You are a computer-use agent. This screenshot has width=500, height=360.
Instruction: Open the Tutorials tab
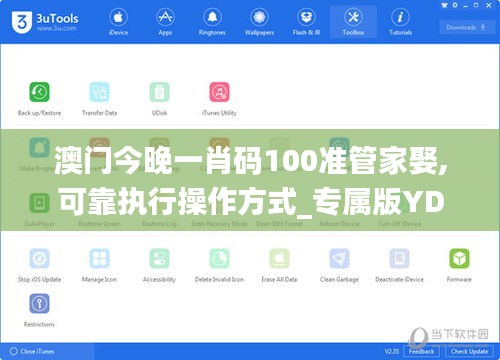pos(400,22)
